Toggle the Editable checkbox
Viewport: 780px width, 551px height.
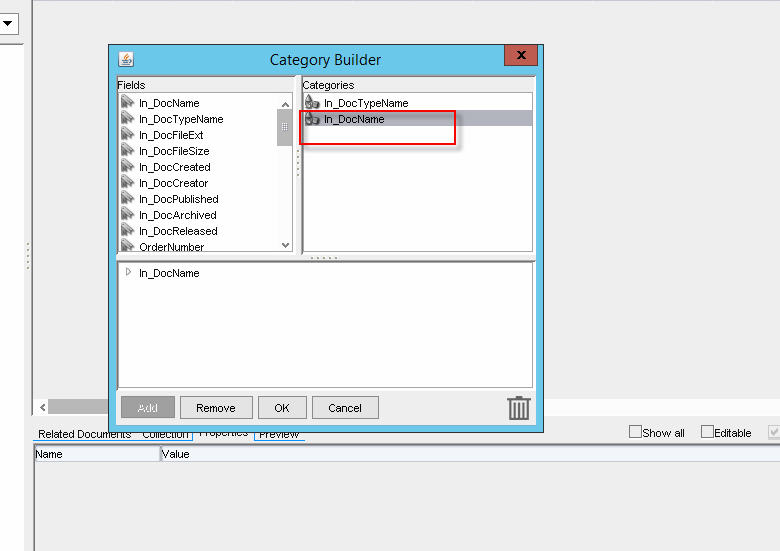(708, 432)
